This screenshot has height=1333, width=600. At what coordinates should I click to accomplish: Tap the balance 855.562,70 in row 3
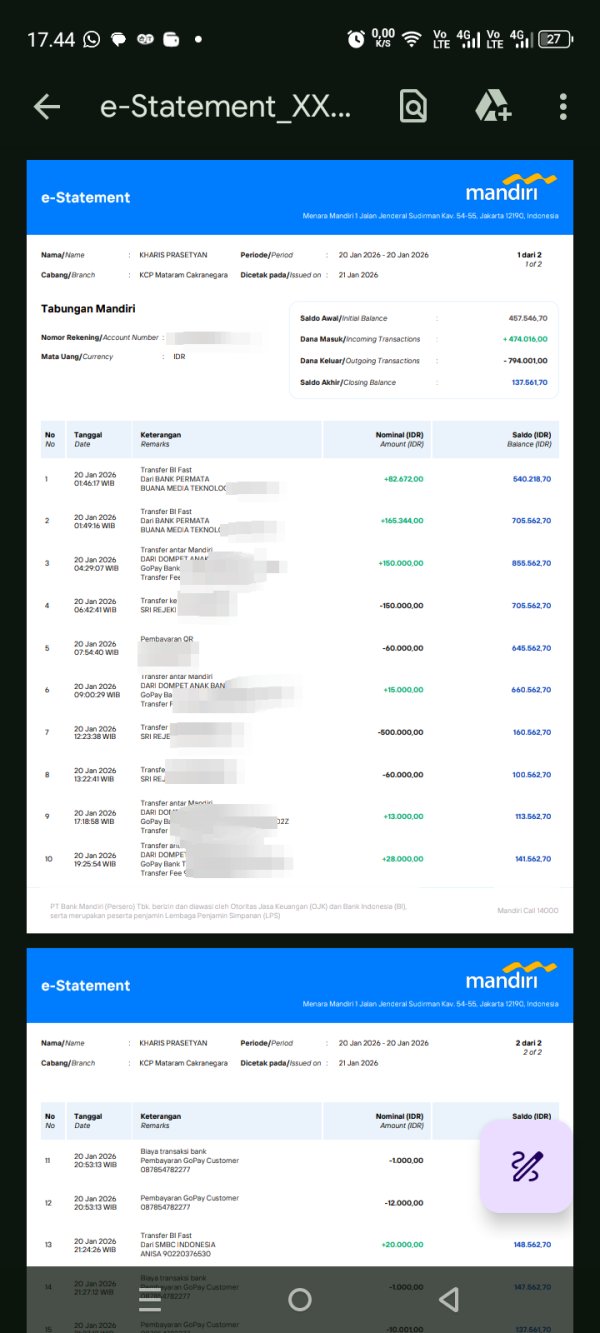click(532, 563)
